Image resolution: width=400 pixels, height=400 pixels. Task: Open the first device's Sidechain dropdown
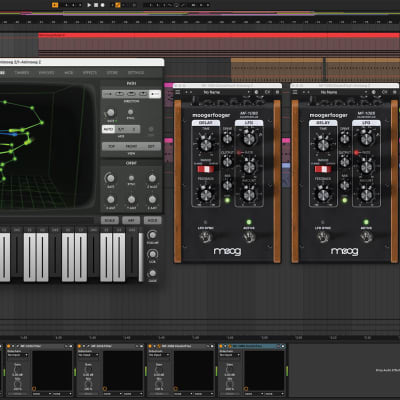coord(18,355)
